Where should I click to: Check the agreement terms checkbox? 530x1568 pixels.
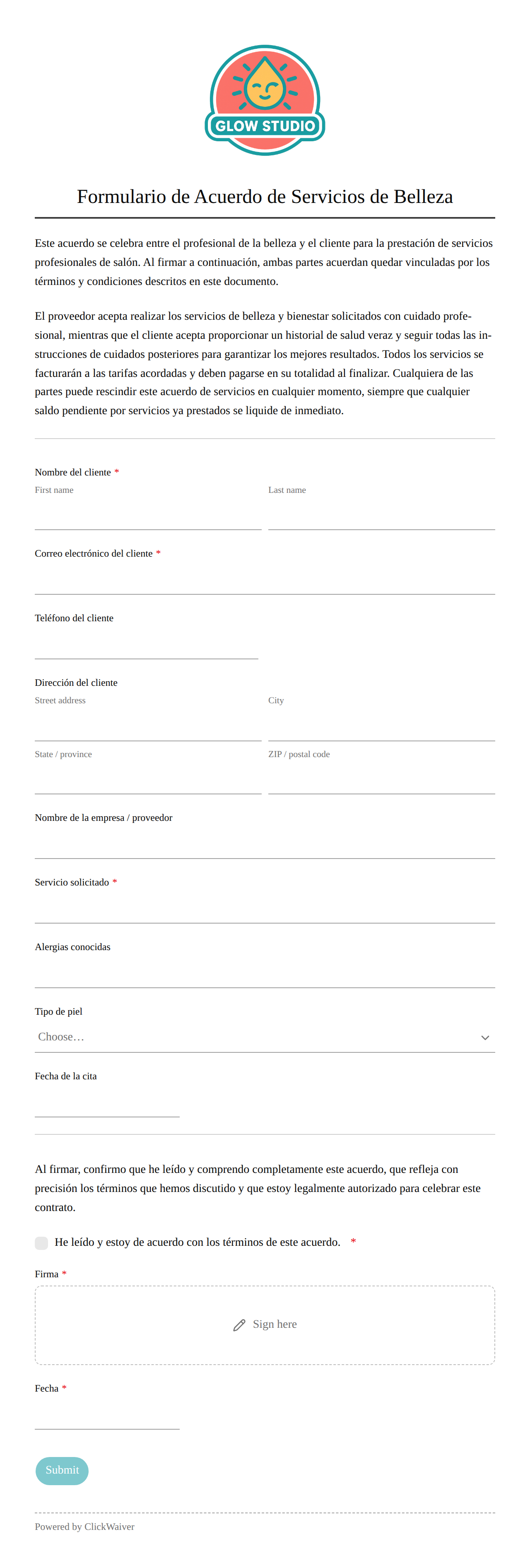click(41, 1243)
